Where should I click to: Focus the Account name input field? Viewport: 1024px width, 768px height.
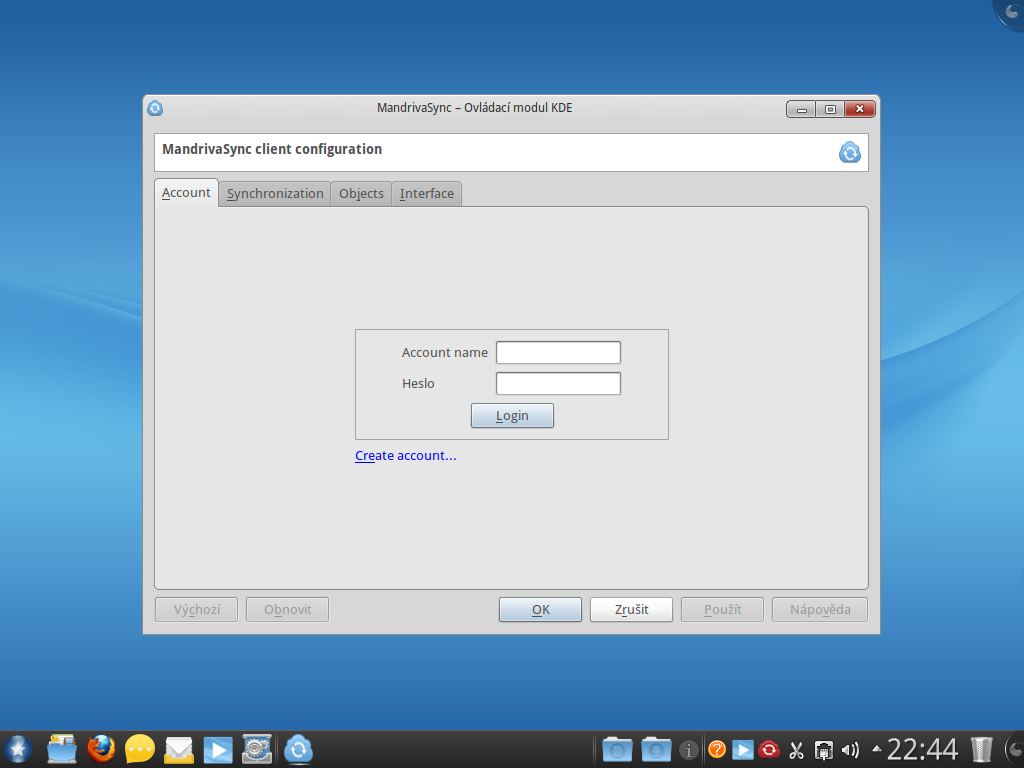tap(558, 353)
